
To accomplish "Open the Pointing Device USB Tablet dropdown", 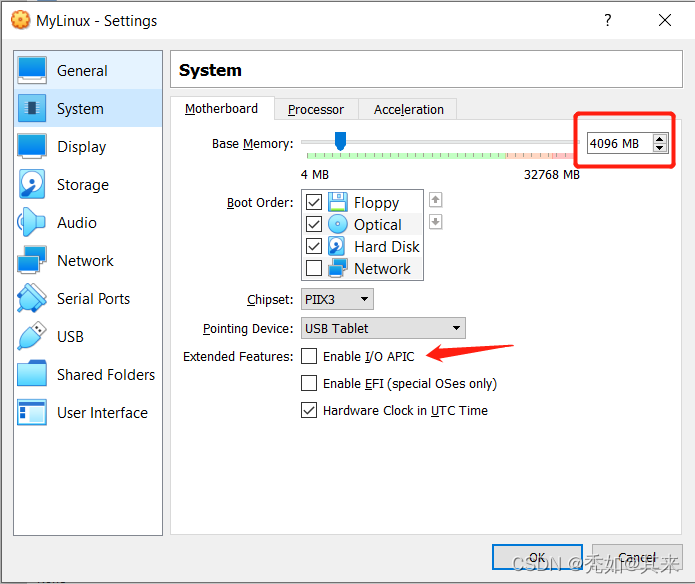I will pos(383,328).
